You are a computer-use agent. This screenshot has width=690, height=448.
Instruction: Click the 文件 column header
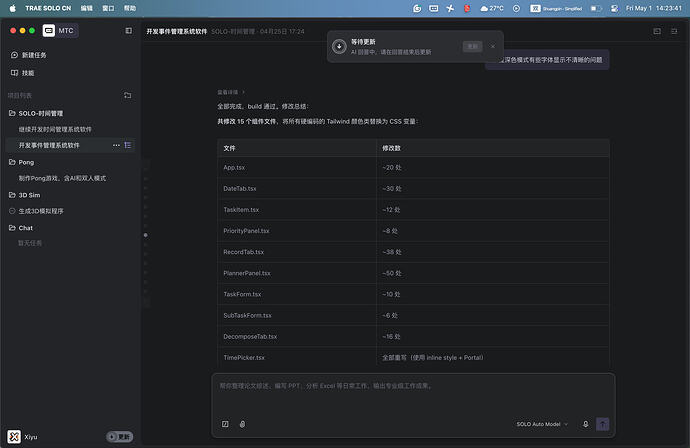(297, 148)
